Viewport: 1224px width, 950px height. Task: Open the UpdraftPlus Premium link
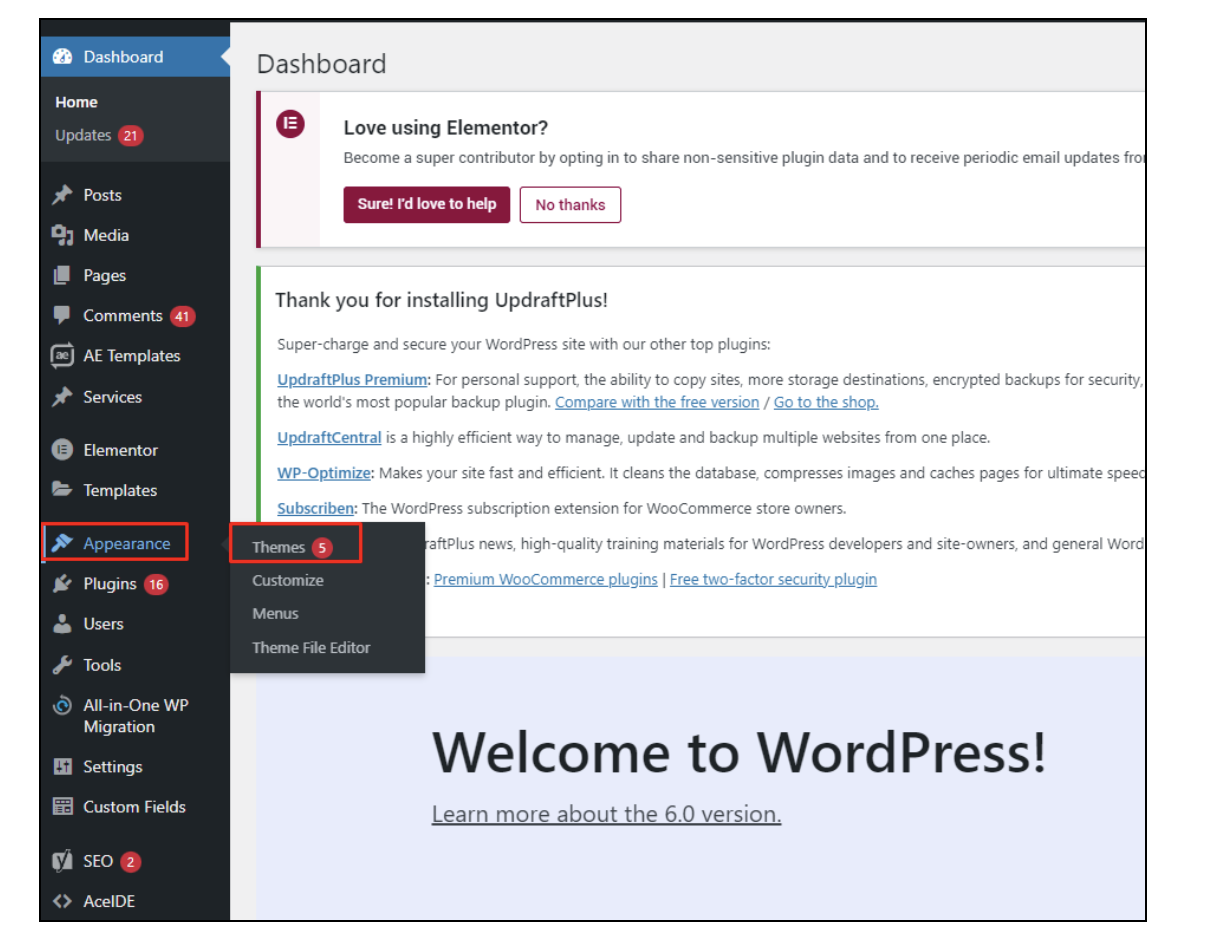tap(351, 379)
